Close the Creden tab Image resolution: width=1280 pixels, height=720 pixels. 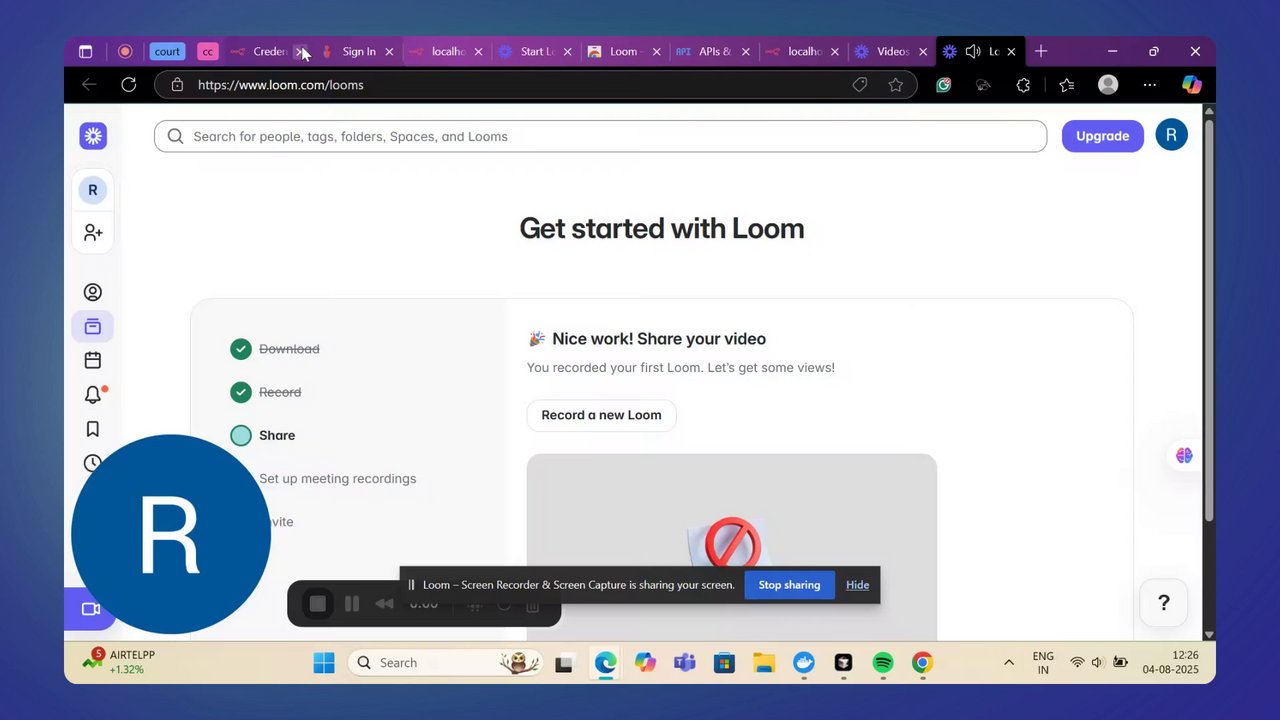click(300, 51)
